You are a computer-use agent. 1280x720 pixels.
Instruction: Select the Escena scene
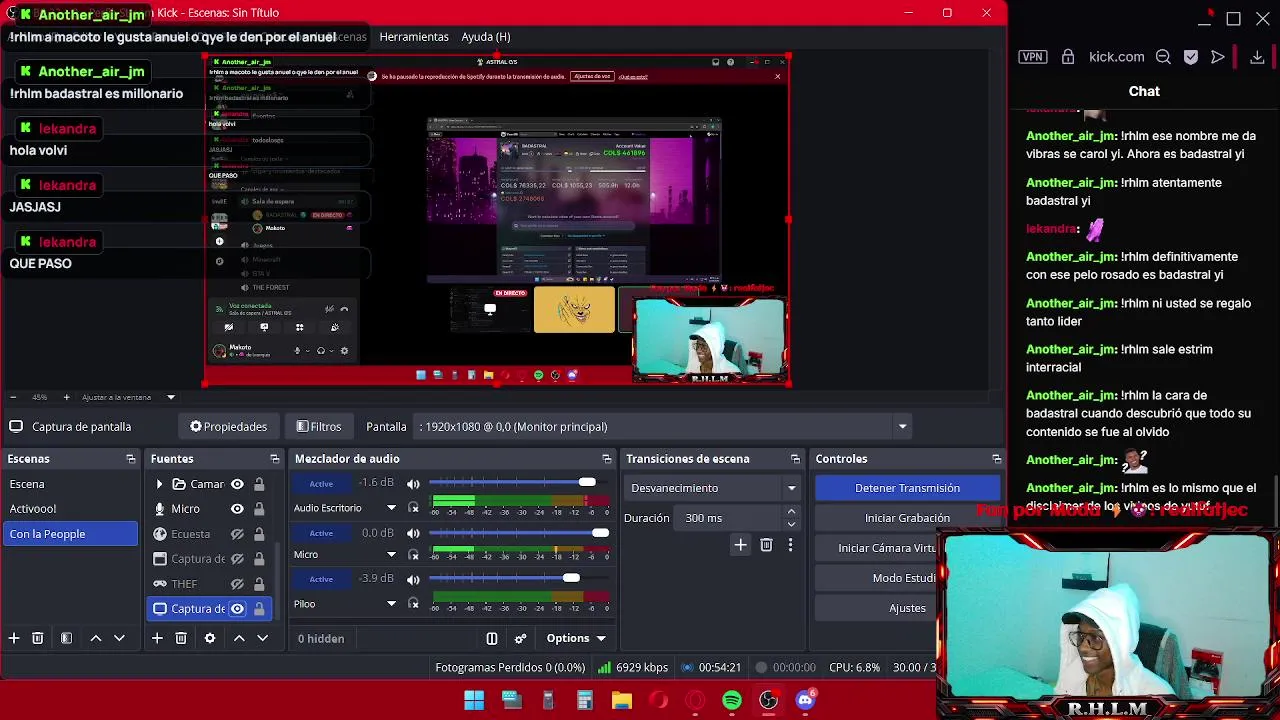70,484
